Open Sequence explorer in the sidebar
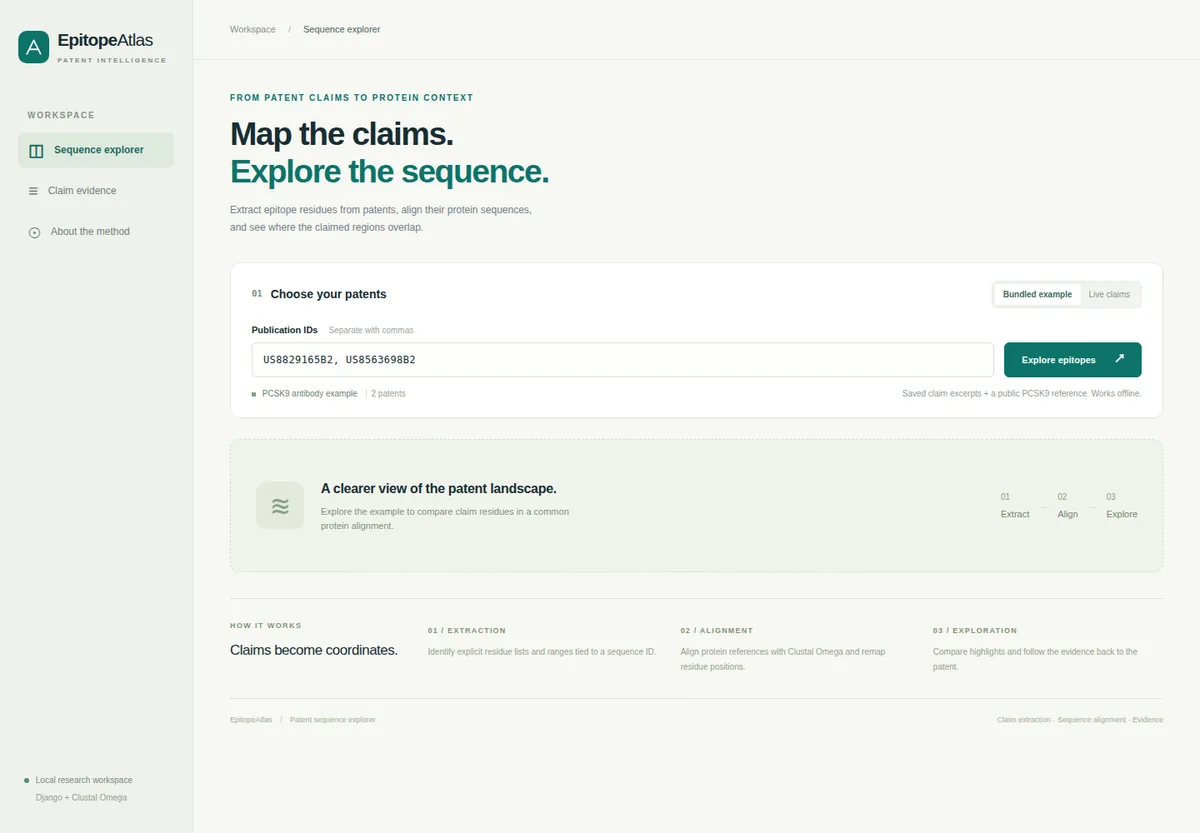The height and width of the screenshot is (833, 1200). pos(96,150)
